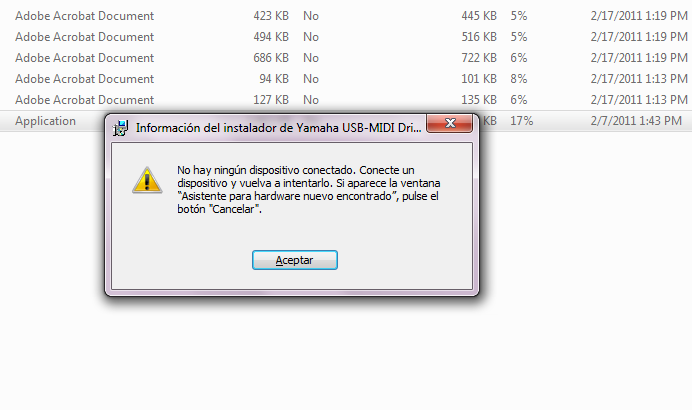
Task: Select the 423 KB Adobe Acrobat Document row
Action: (346, 16)
